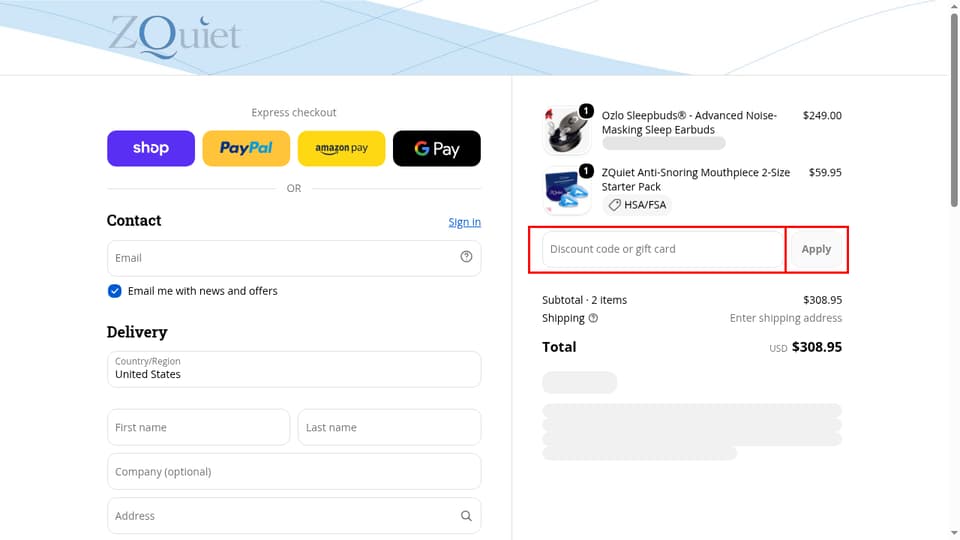Open the Sign in link
This screenshot has width=960, height=540.
click(465, 222)
